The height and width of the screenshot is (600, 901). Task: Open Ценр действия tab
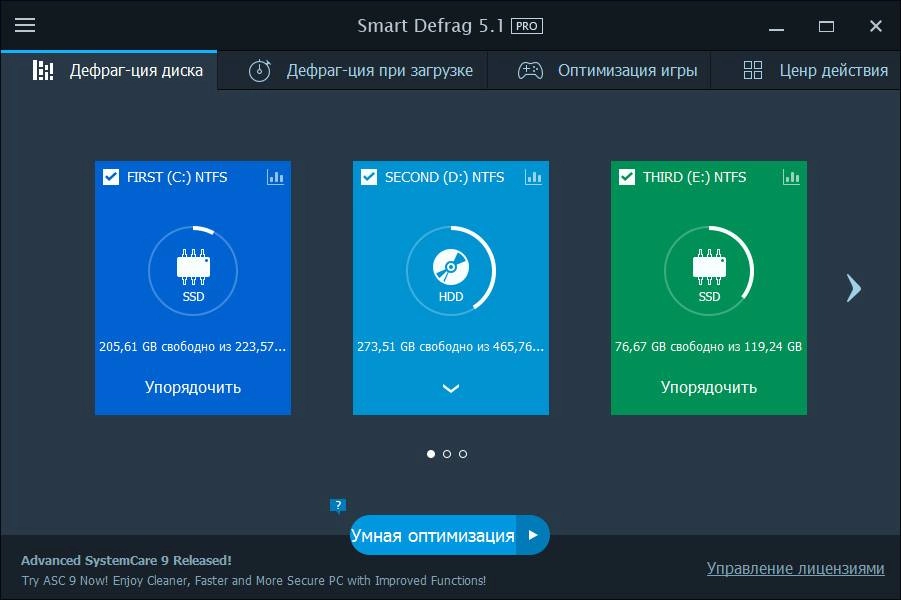click(x=806, y=70)
